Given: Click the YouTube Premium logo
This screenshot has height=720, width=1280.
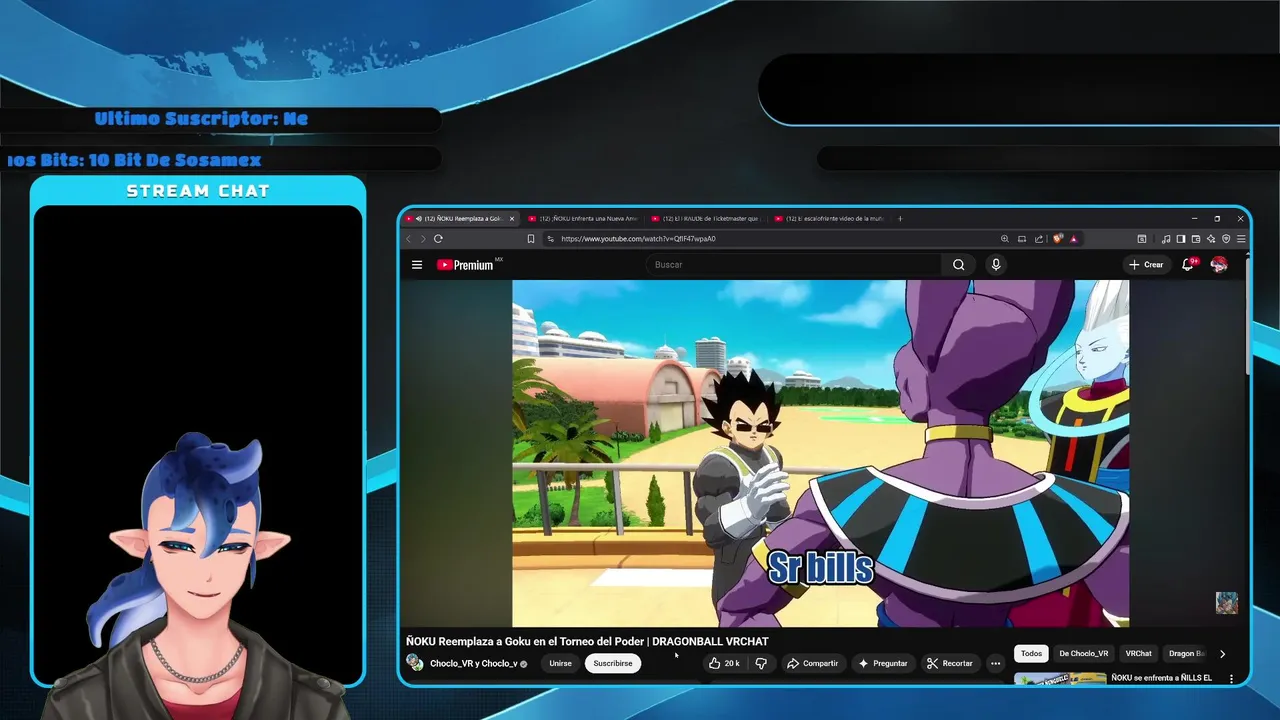Looking at the screenshot, I should point(466,265).
